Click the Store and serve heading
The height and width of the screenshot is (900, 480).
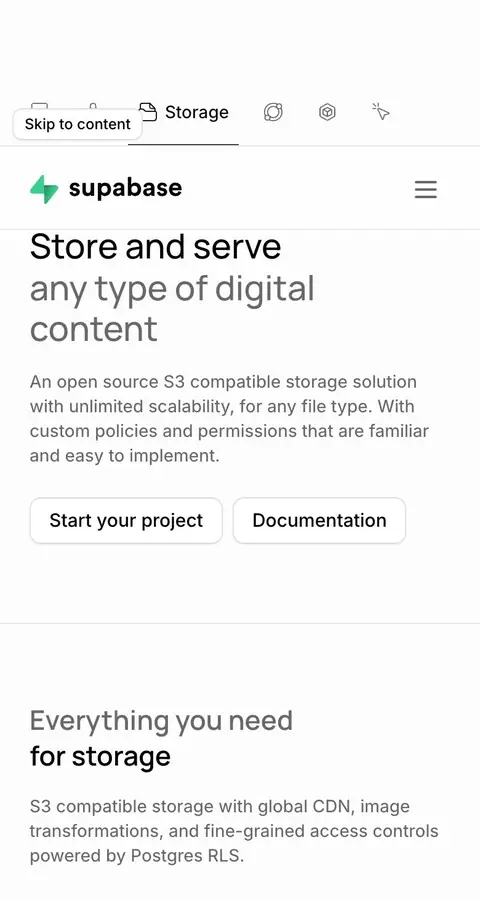point(156,247)
